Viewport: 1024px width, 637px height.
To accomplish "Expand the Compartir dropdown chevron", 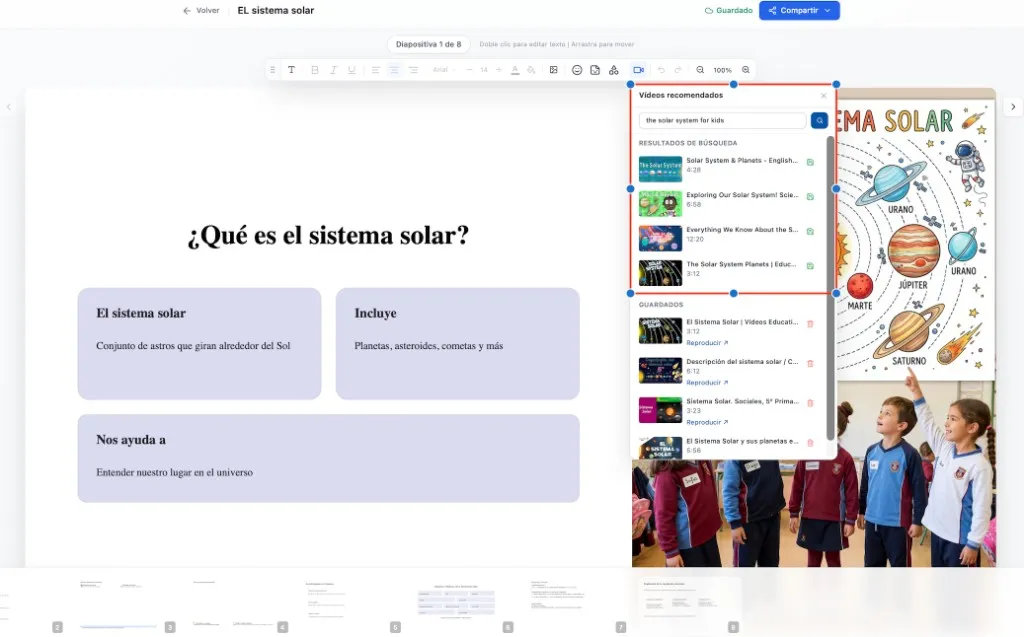I will (x=827, y=10).
